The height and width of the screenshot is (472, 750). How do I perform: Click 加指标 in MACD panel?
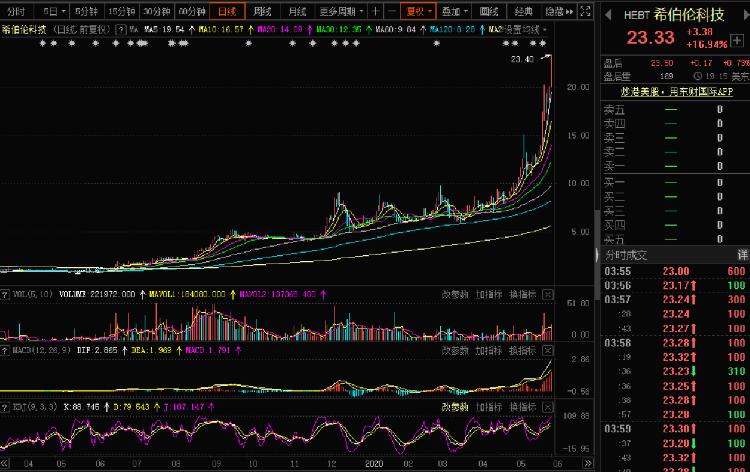tap(489, 351)
